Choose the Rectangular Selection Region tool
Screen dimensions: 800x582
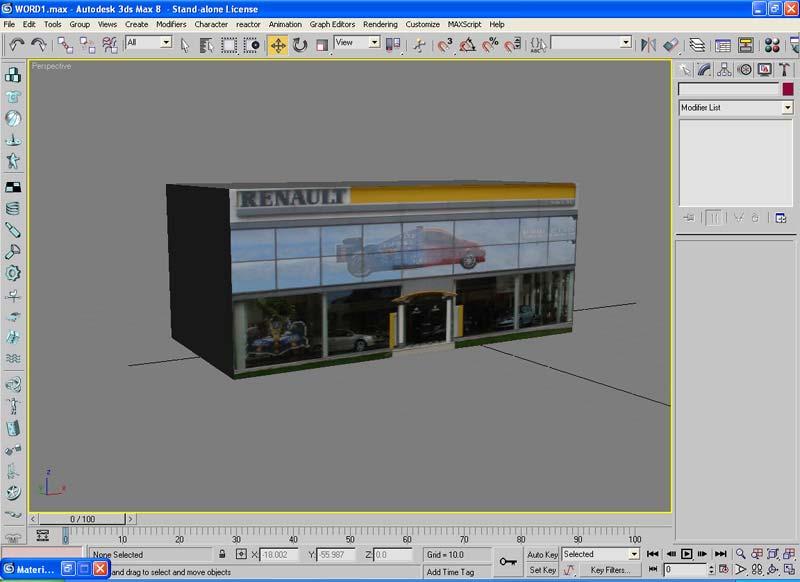(x=229, y=45)
